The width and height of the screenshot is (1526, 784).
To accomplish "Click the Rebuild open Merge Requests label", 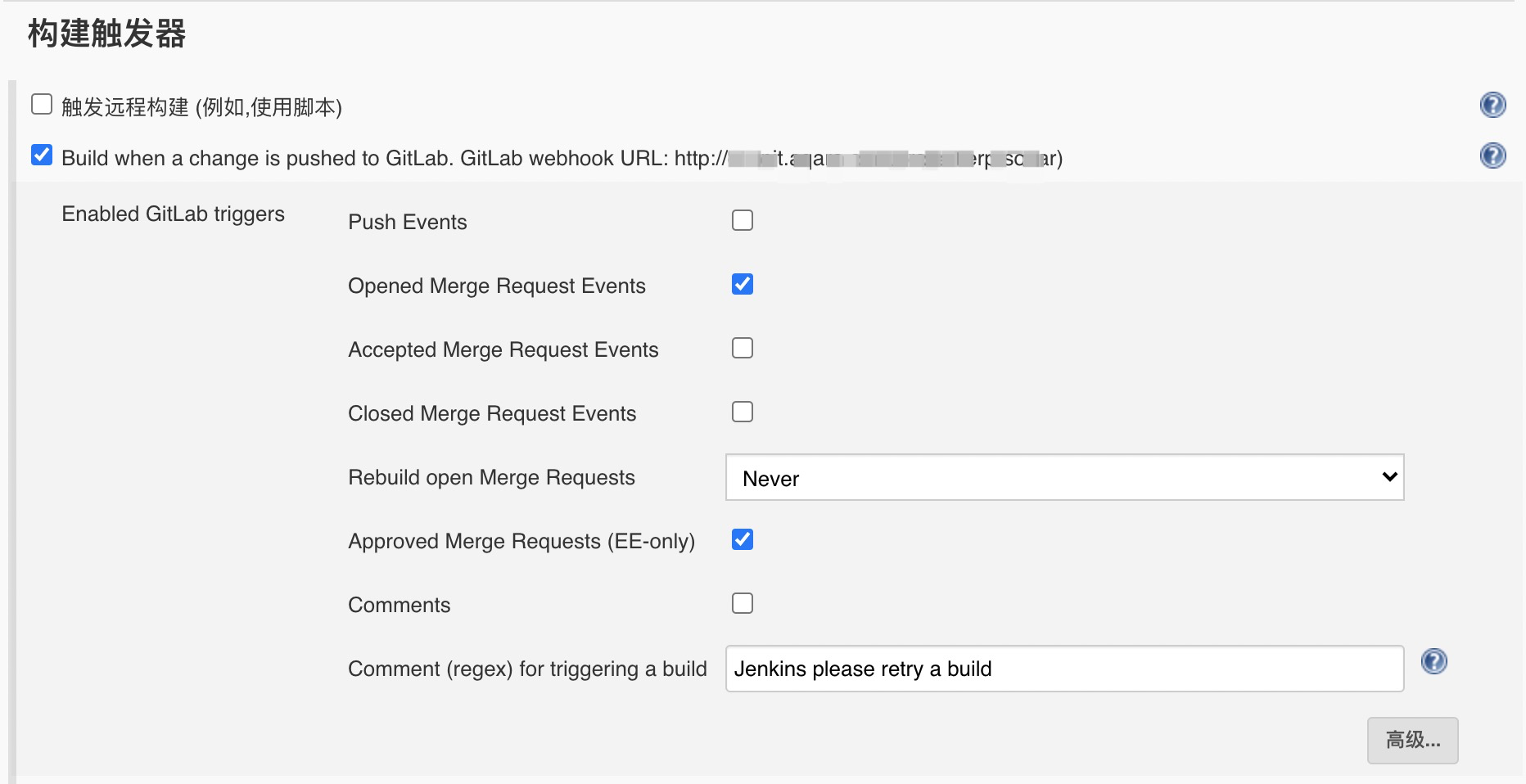I will (491, 477).
